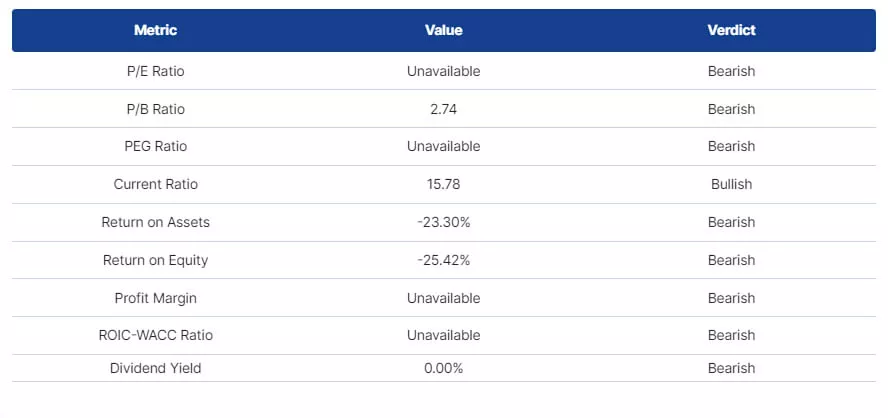Select the Return on Assets label
The height and width of the screenshot is (418, 888).
155,222
